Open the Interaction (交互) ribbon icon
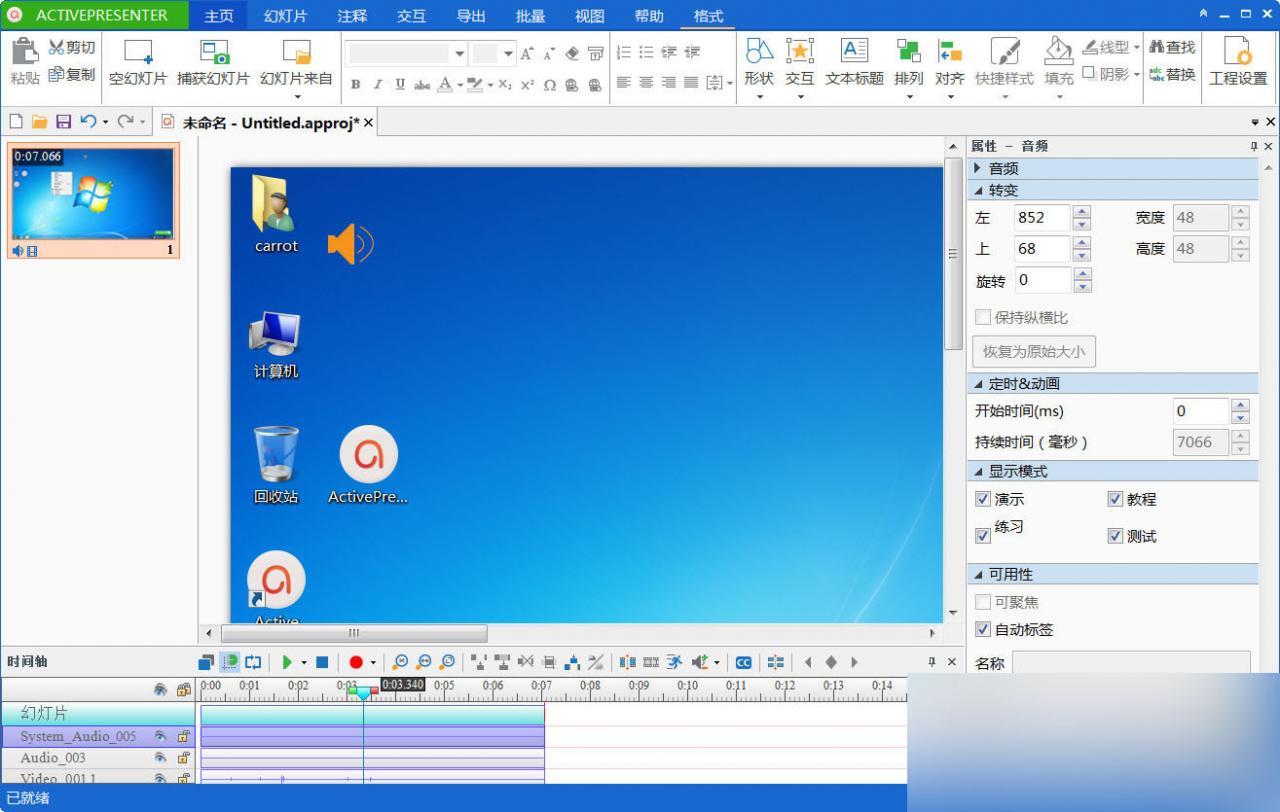The width and height of the screenshot is (1280, 812). pos(799,52)
